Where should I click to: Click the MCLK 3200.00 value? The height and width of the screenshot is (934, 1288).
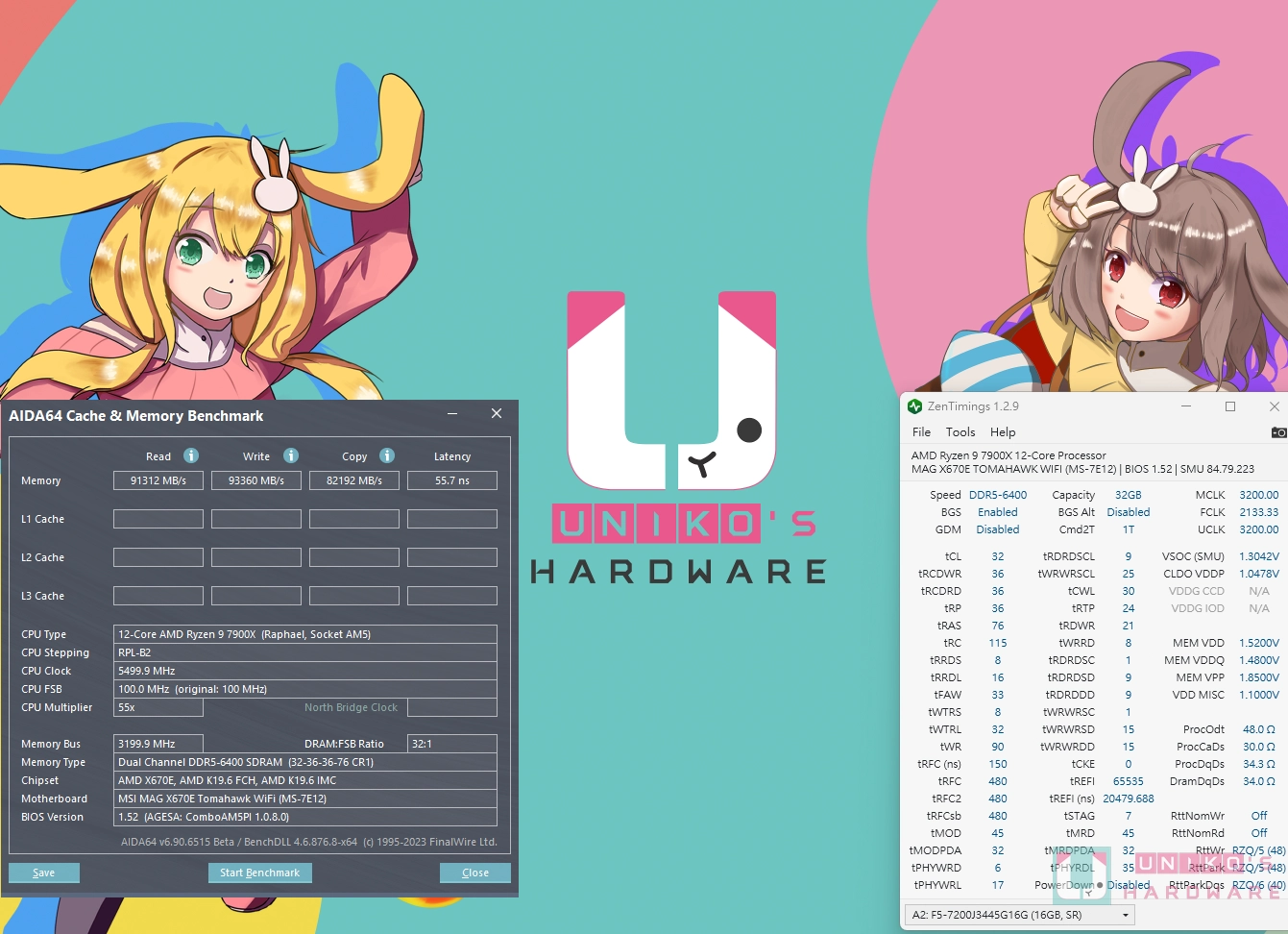click(x=1259, y=495)
